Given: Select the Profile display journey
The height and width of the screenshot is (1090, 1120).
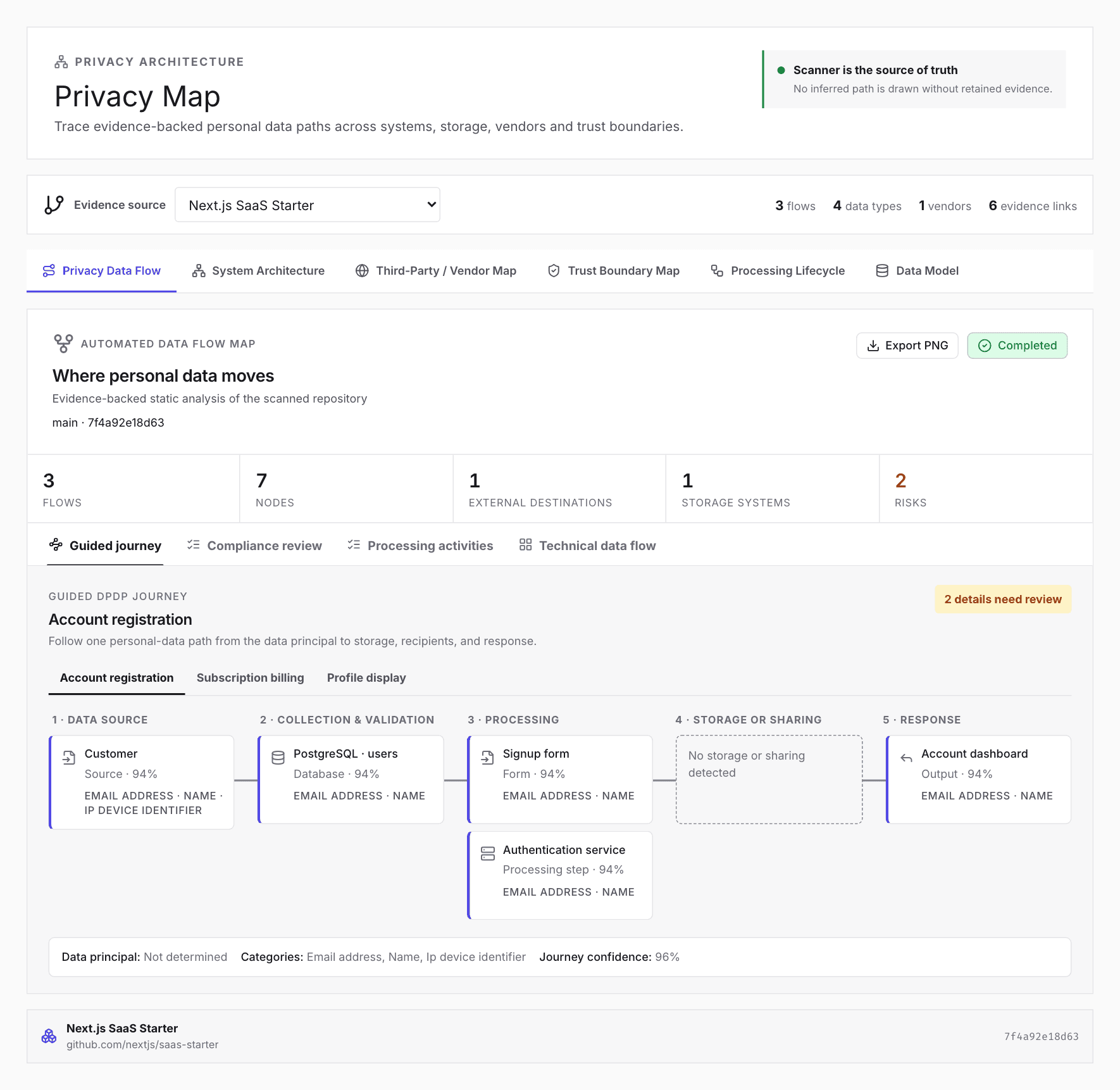Looking at the screenshot, I should click(366, 678).
